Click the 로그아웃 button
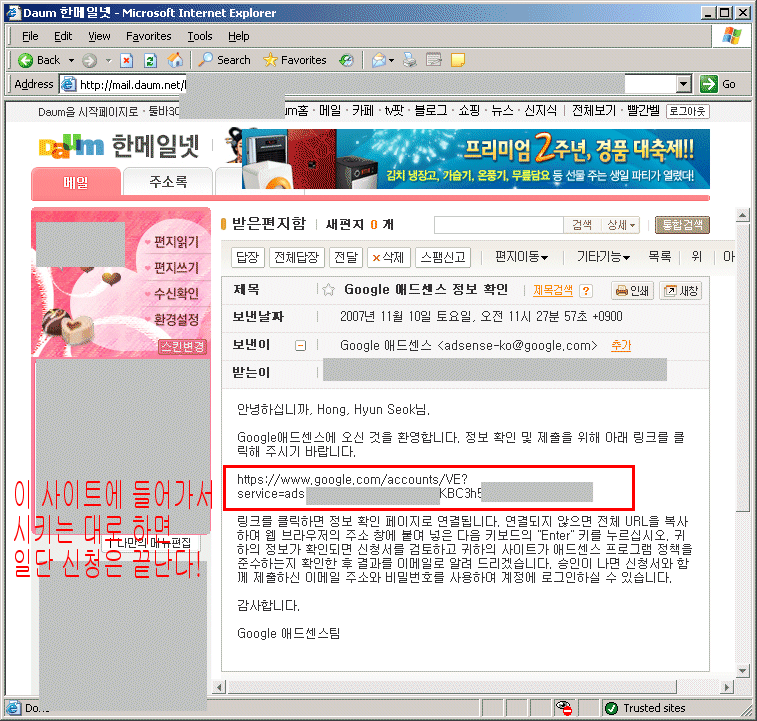 pyautogui.click(x=687, y=112)
